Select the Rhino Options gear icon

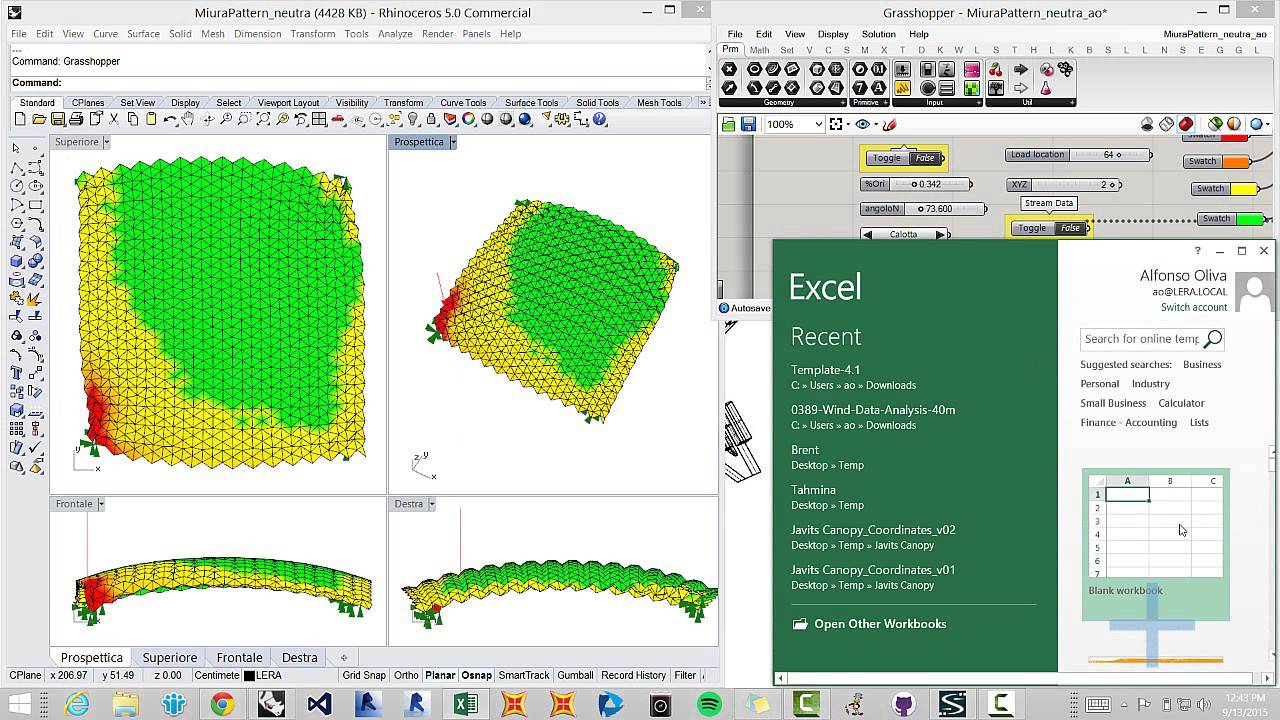click(562, 119)
